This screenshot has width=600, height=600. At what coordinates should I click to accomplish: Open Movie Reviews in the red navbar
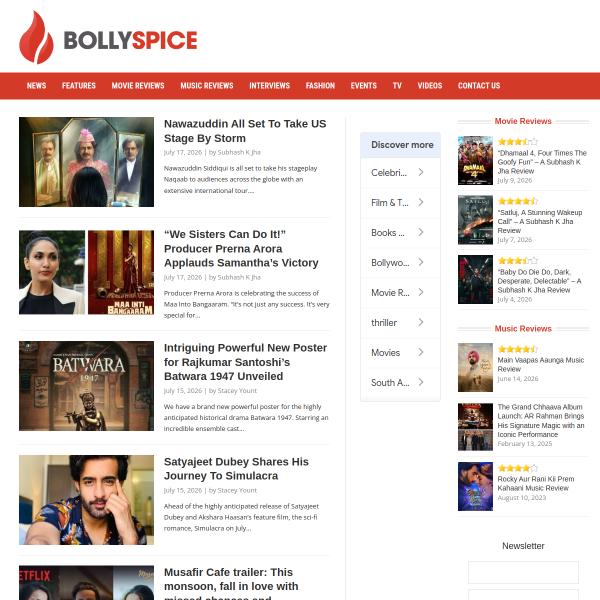(x=138, y=86)
